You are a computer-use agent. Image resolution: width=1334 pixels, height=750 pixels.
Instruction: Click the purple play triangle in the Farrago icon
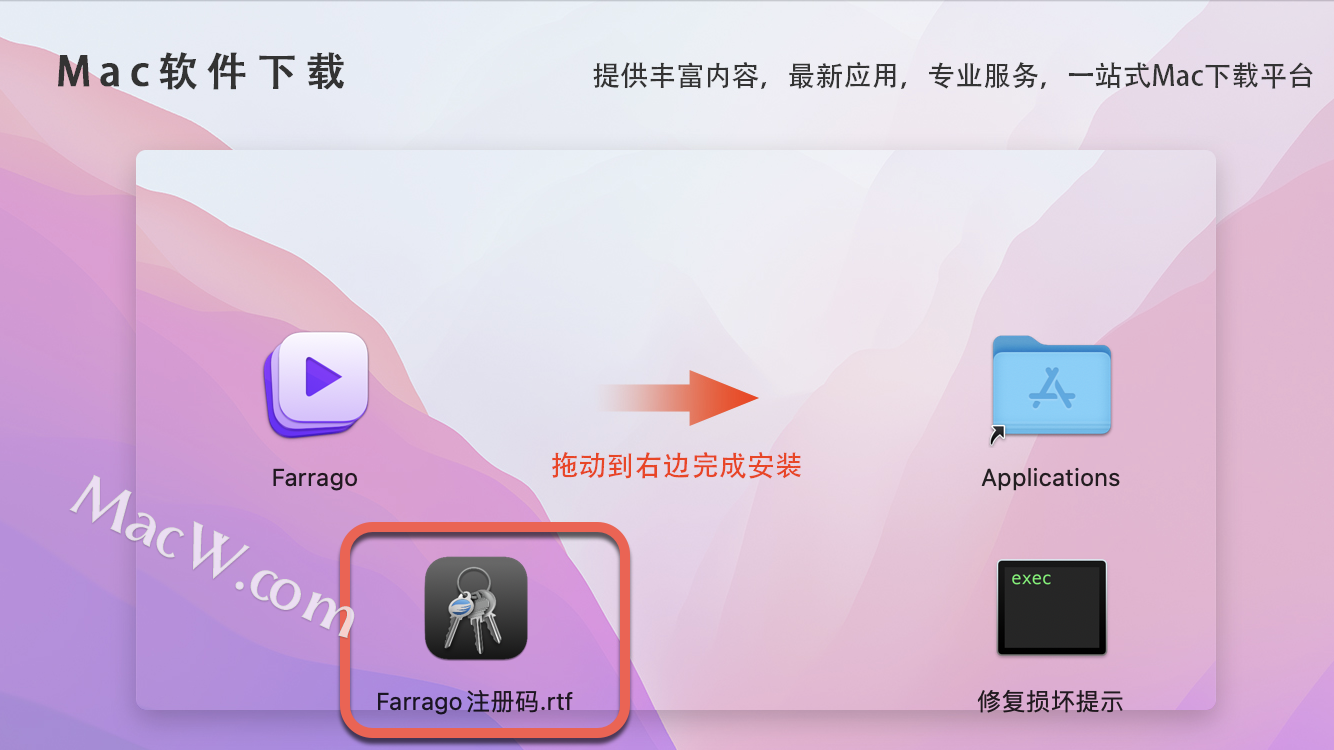(323, 378)
